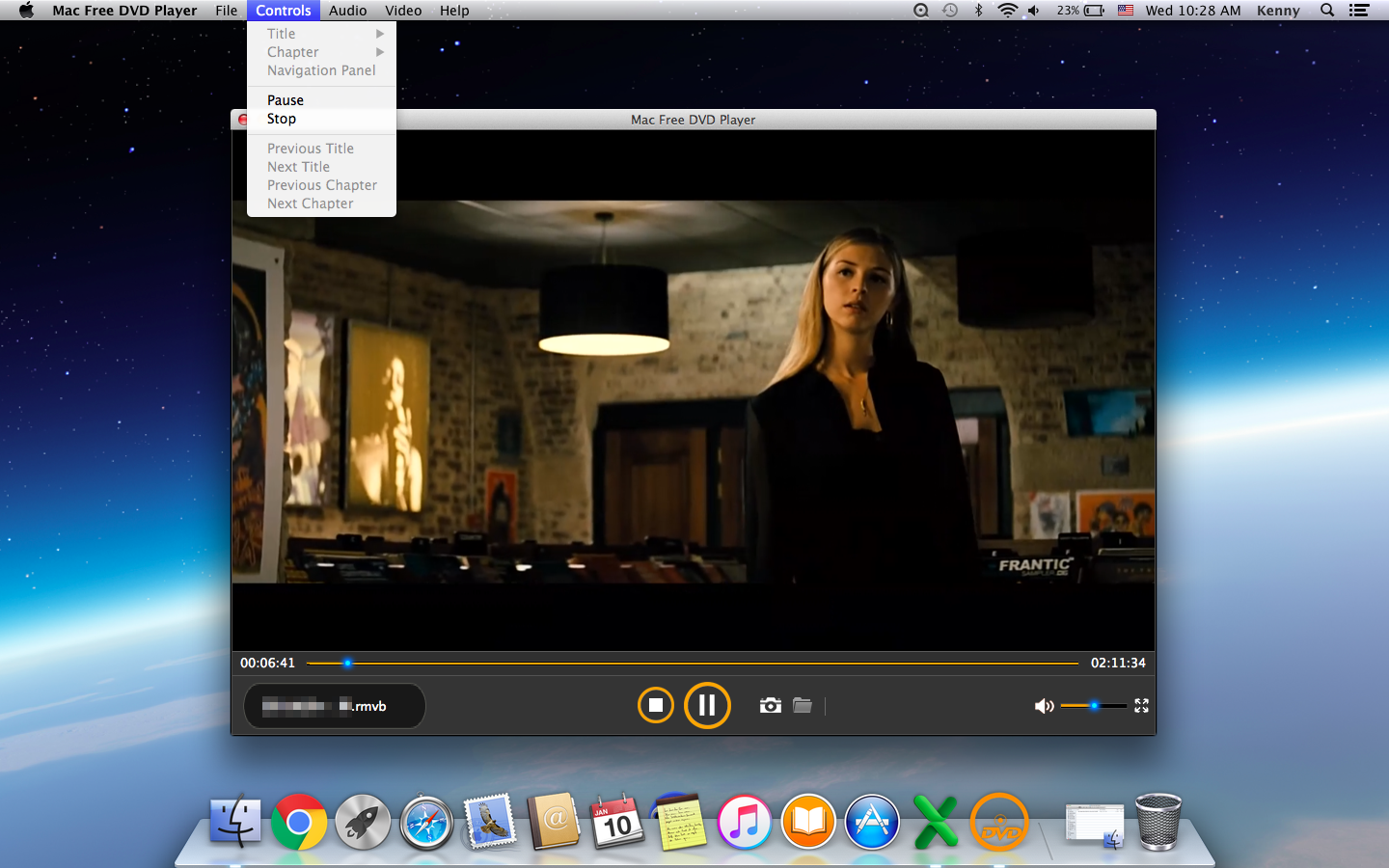This screenshot has width=1389, height=868.
Task: Open Spotlight search in menu bar
Action: tap(1327, 11)
